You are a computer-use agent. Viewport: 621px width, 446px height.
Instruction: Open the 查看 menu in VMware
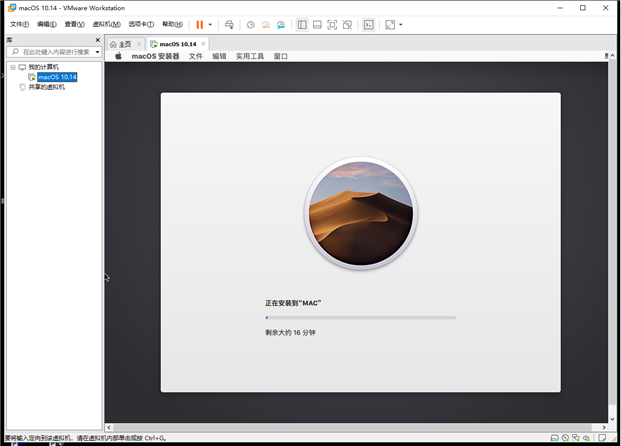[74, 25]
